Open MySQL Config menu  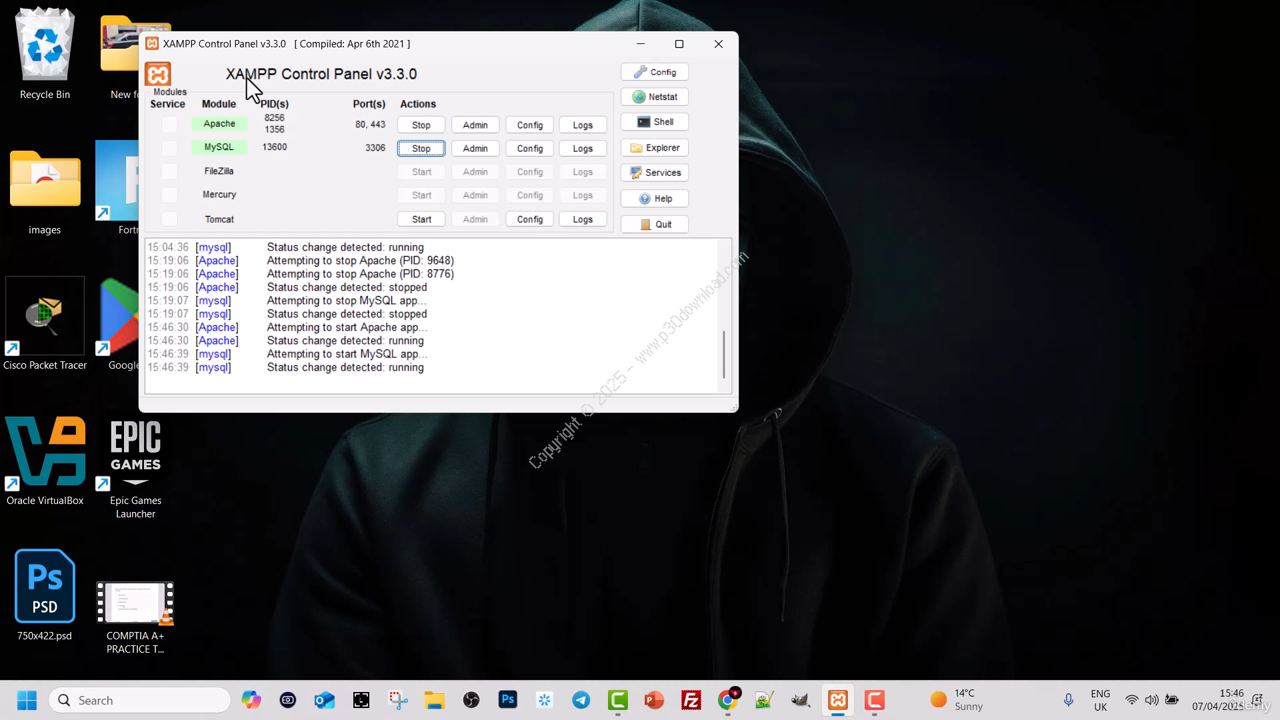point(530,148)
